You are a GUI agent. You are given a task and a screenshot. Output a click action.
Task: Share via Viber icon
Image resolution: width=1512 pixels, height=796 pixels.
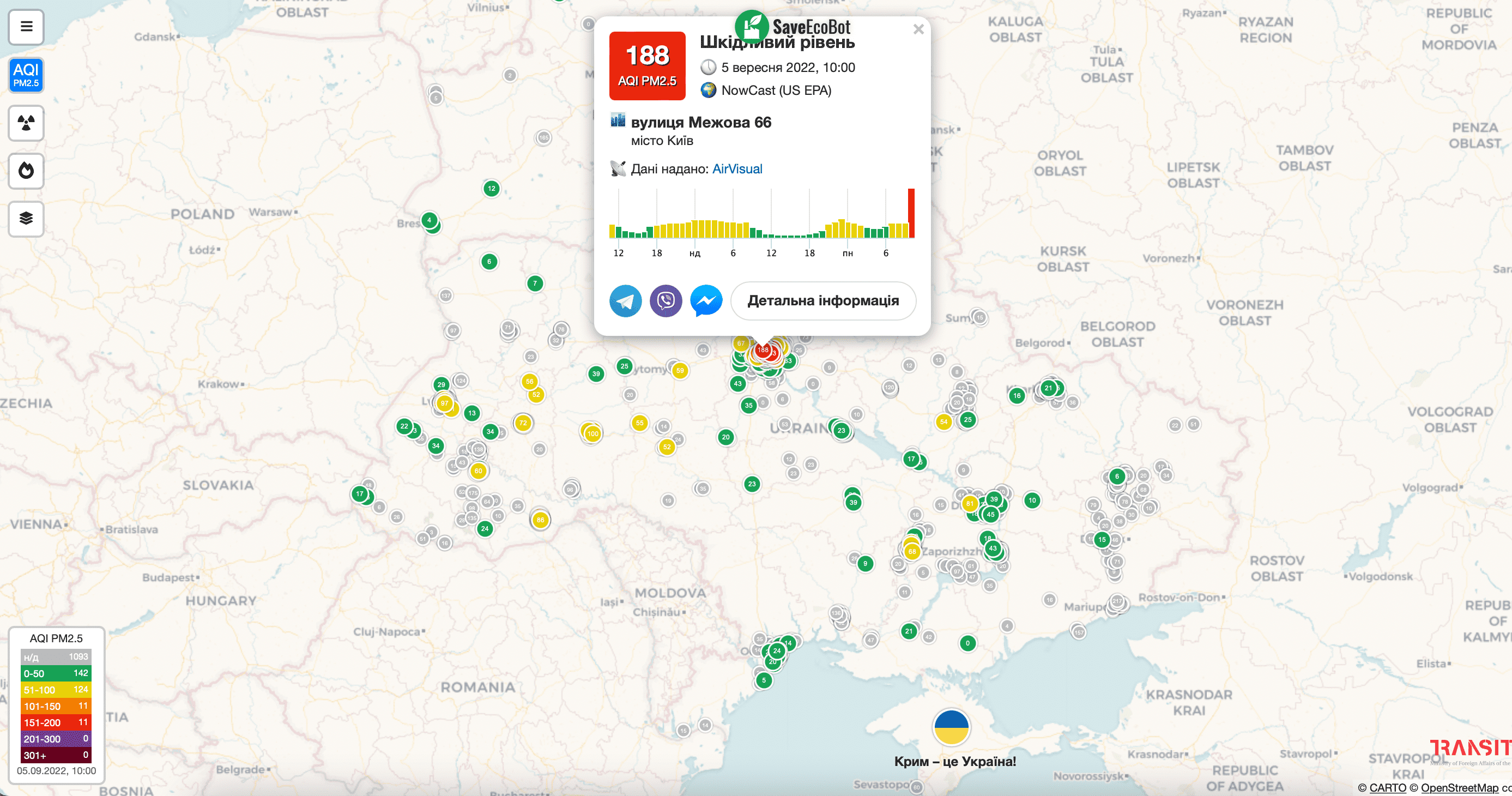(666, 301)
